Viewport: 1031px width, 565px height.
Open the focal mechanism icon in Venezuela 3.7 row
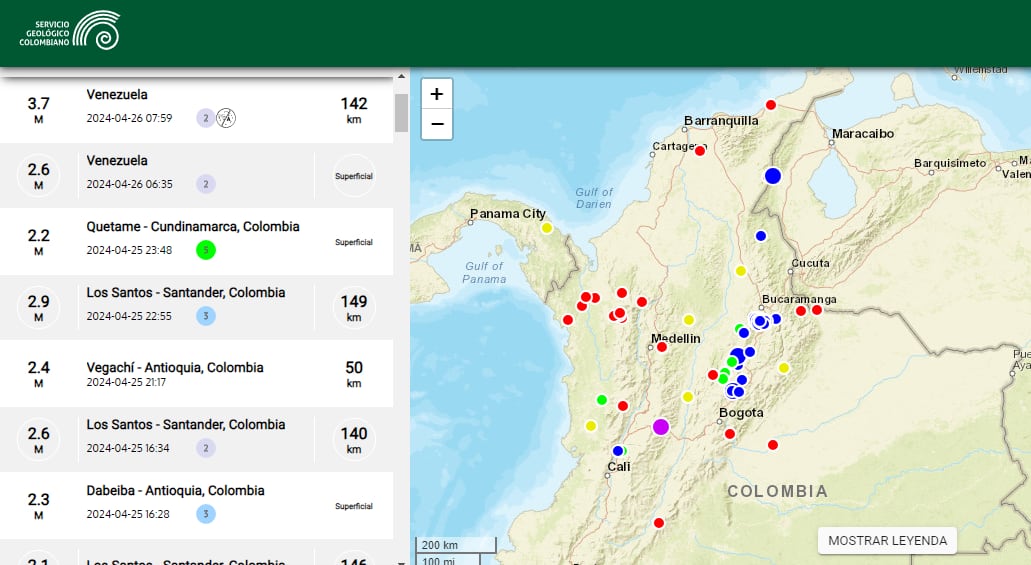coord(226,118)
